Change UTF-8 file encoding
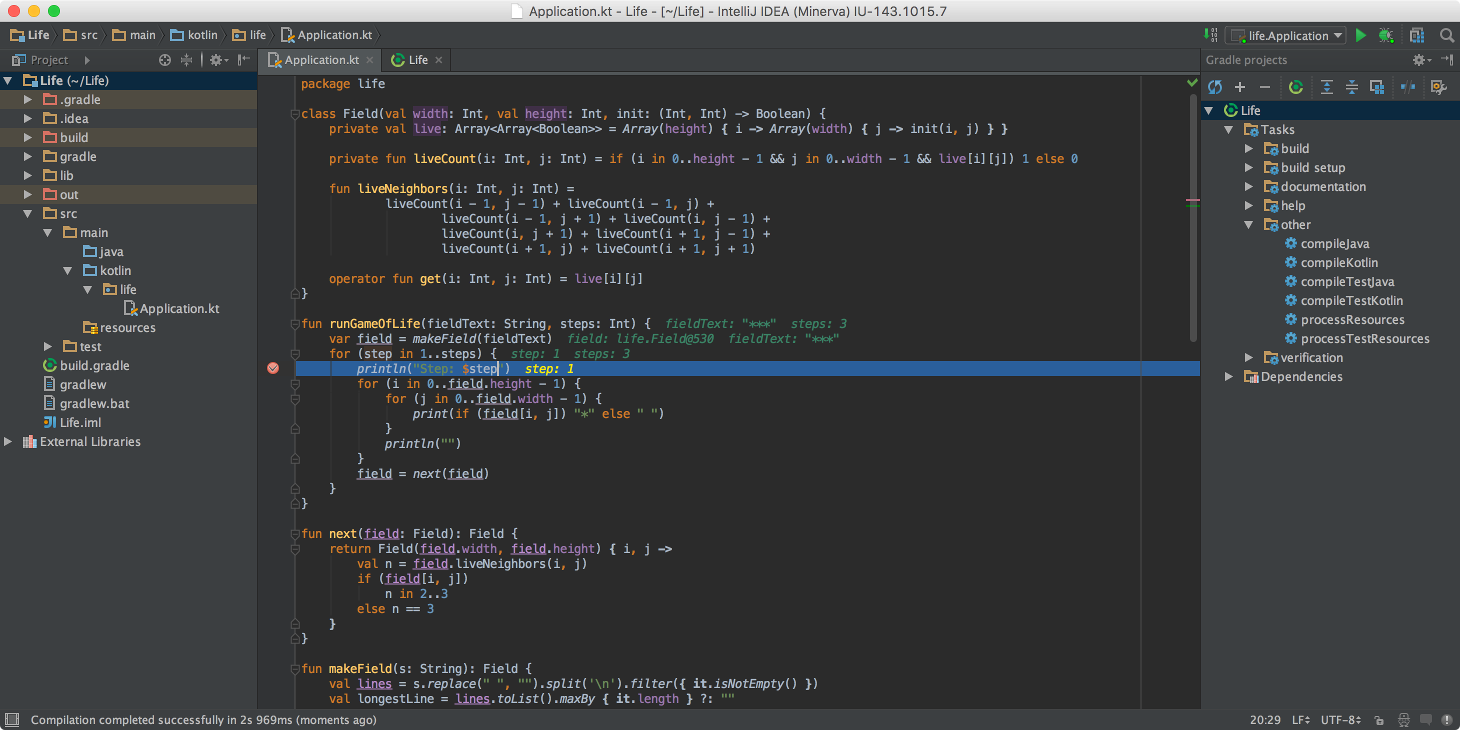Screen dimensions: 1460x730 click(x=1340, y=720)
